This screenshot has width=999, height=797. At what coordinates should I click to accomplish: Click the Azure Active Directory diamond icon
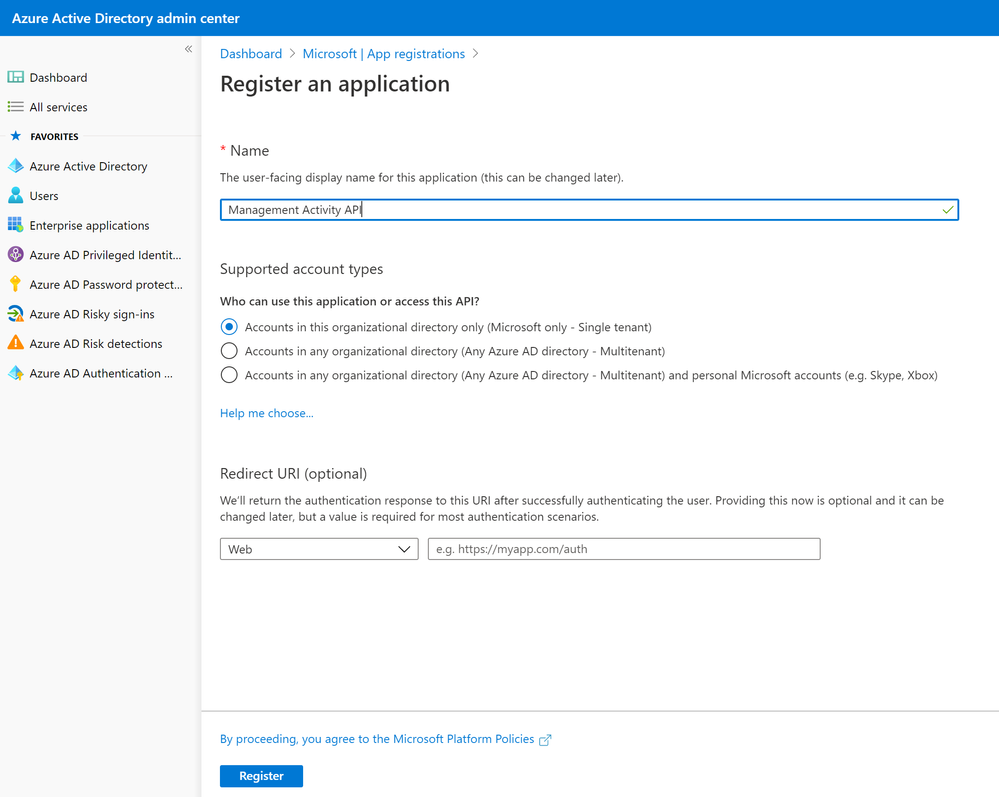click(x=15, y=166)
